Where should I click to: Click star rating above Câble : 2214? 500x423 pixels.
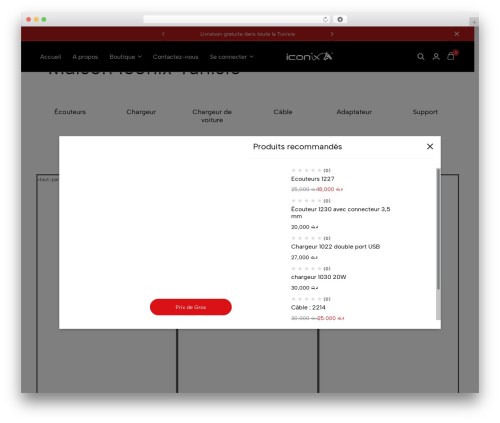click(306, 299)
